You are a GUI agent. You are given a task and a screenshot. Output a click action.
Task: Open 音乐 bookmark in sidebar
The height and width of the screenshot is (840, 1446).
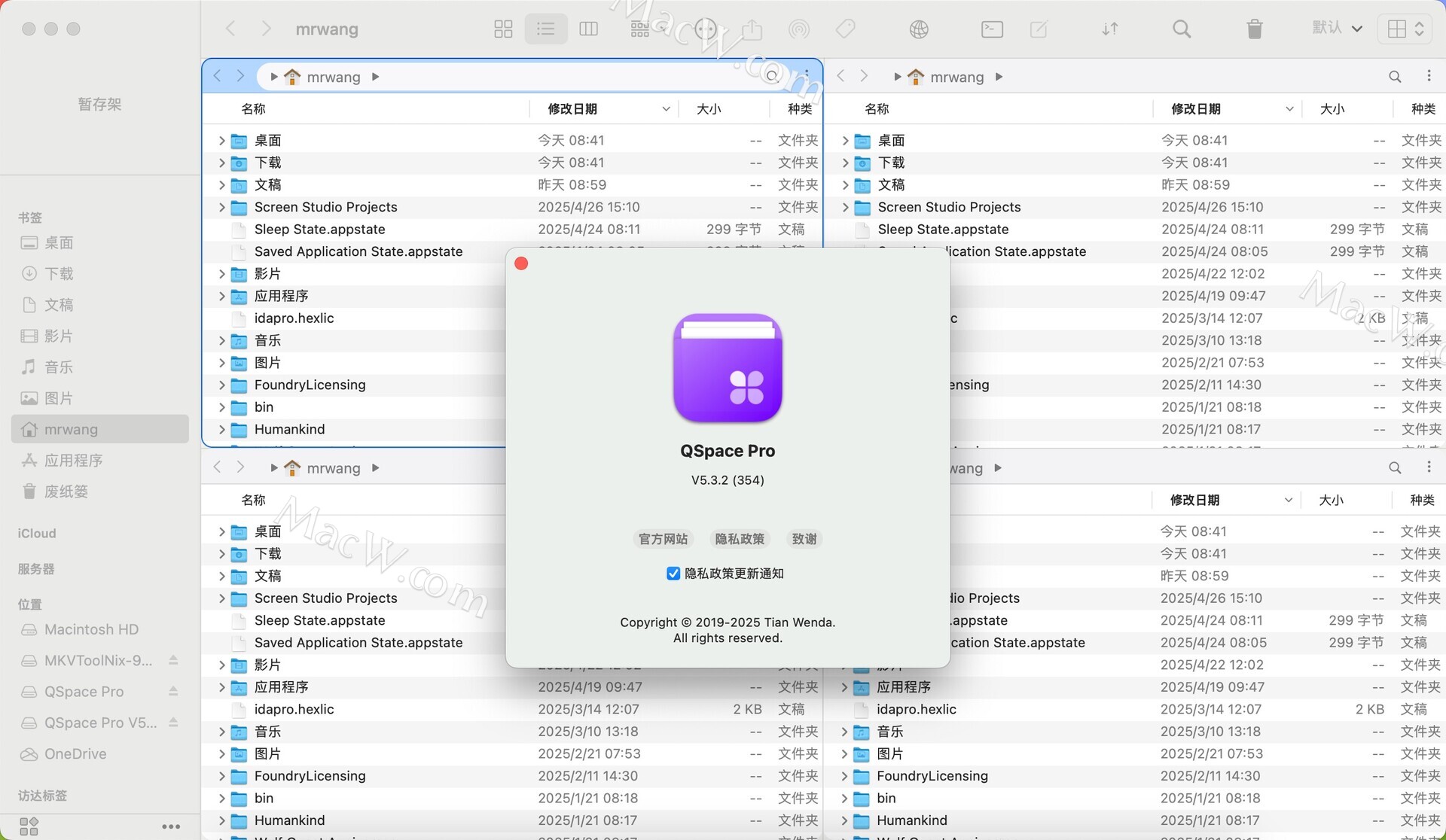click(99, 367)
